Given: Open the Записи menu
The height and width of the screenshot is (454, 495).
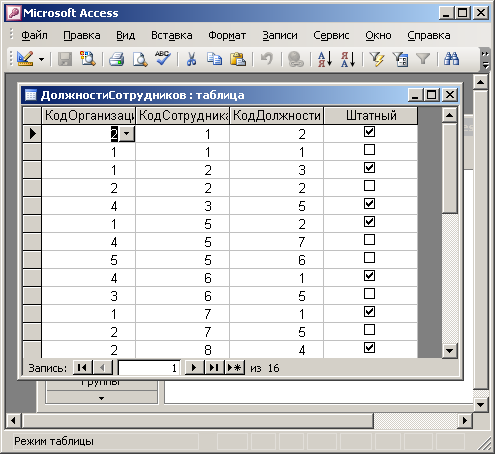Looking at the screenshot, I should coord(280,35).
